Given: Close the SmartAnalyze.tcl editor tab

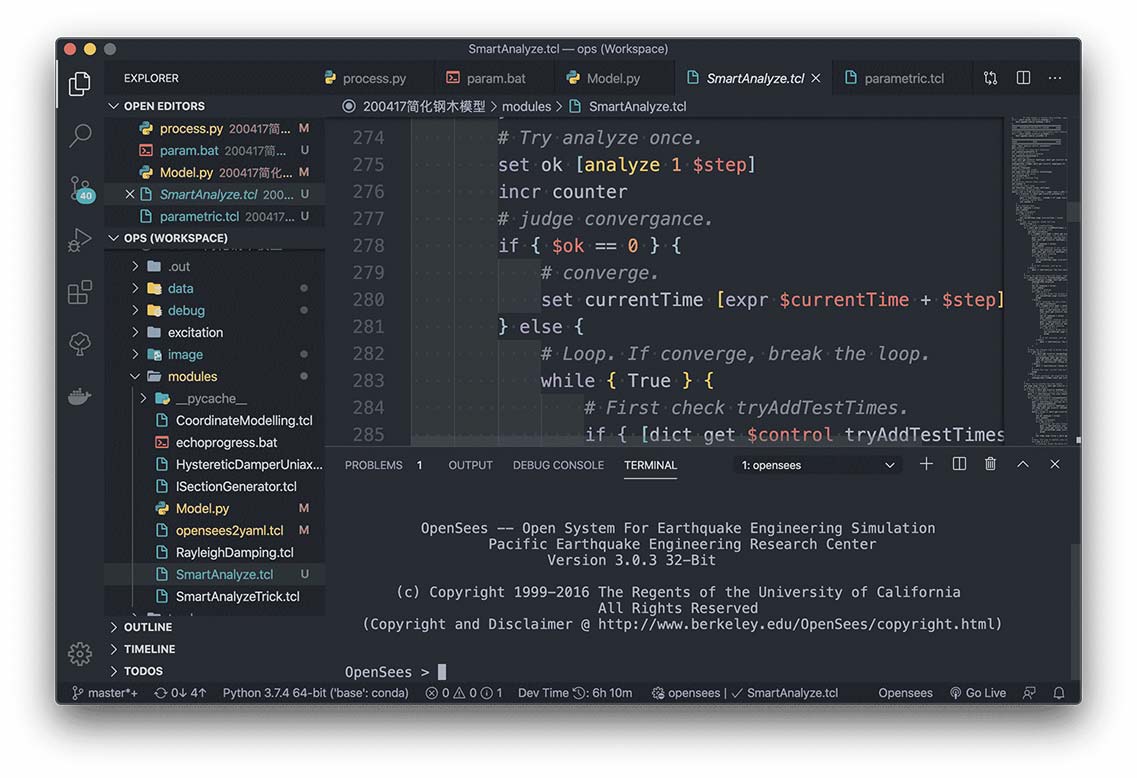Looking at the screenshot, I should (816, 78).
